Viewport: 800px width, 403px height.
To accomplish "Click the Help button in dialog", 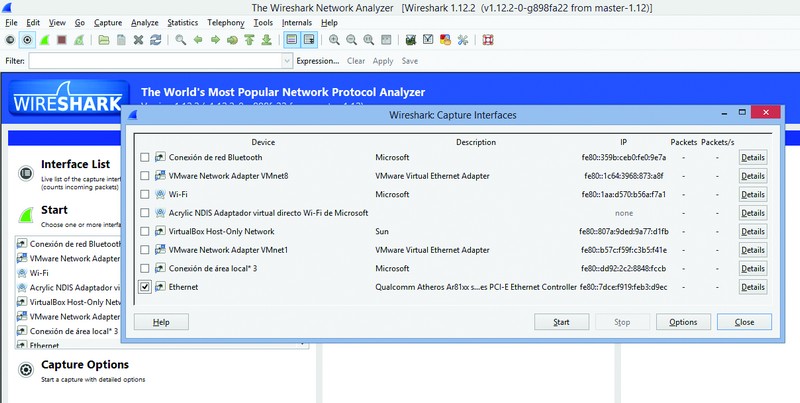I will (x=161, y=322).
